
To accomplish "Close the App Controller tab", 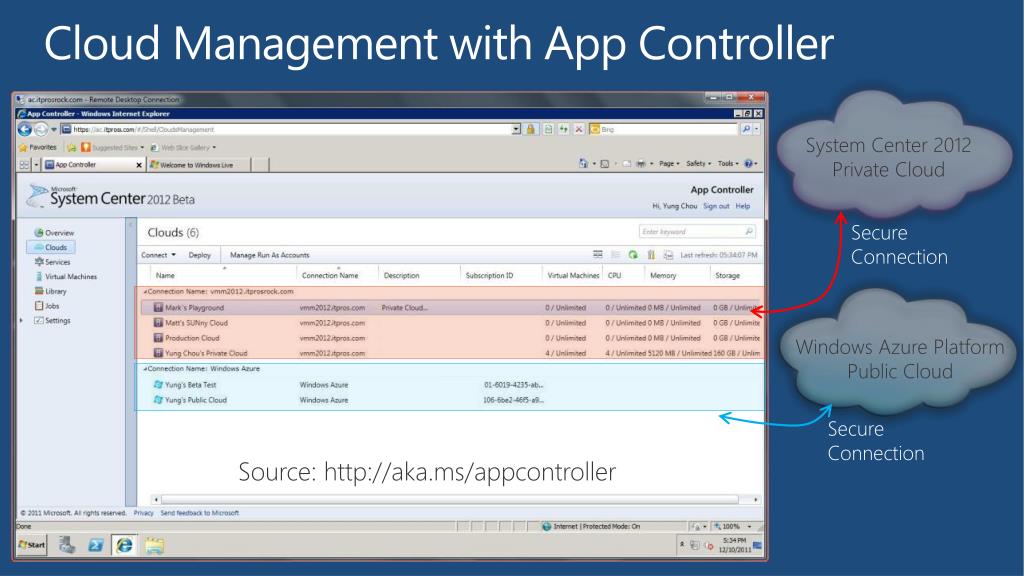I will [138, 165].
